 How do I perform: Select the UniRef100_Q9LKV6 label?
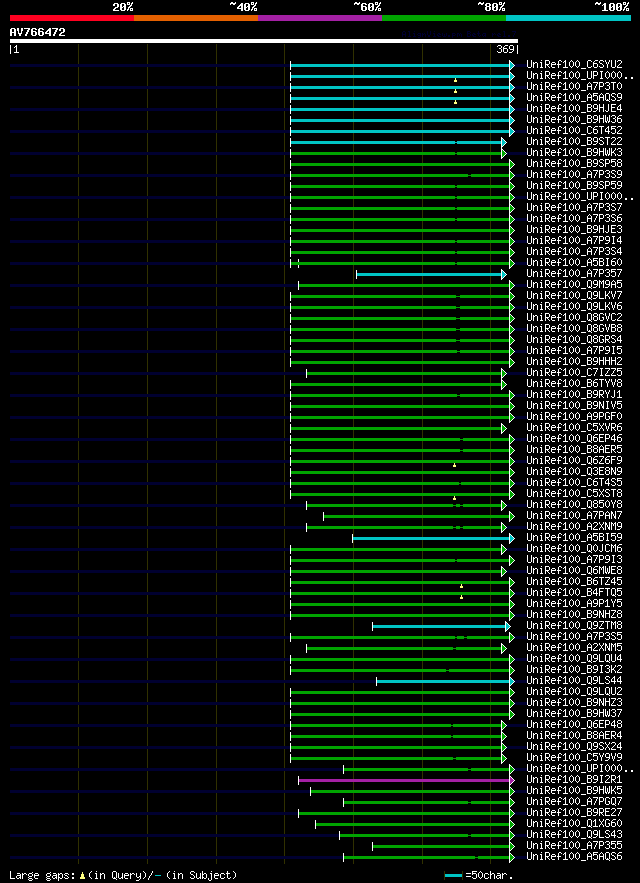(574, 306)
